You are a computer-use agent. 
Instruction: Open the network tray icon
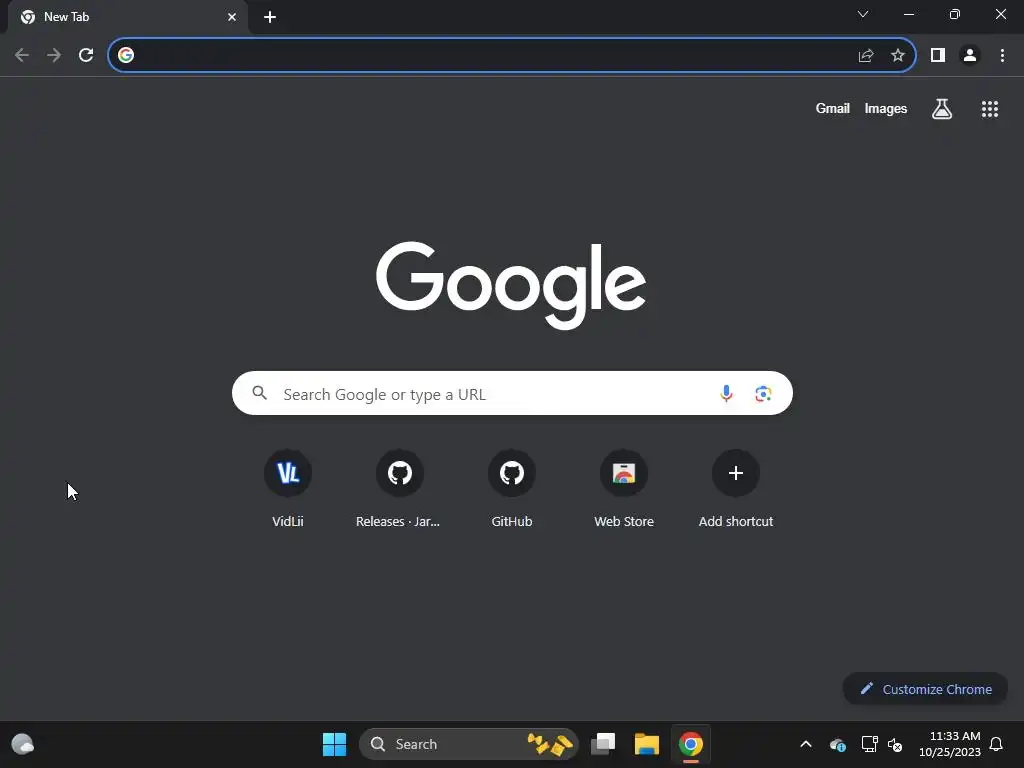869,744
